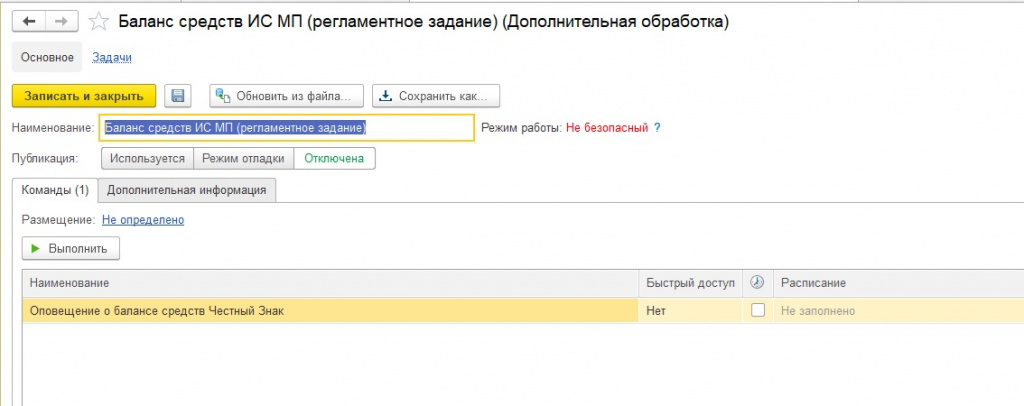This screenshot has height=406, width=1024.
Task: Click the floppy disk save icon
Action: (x=178, y=96)
